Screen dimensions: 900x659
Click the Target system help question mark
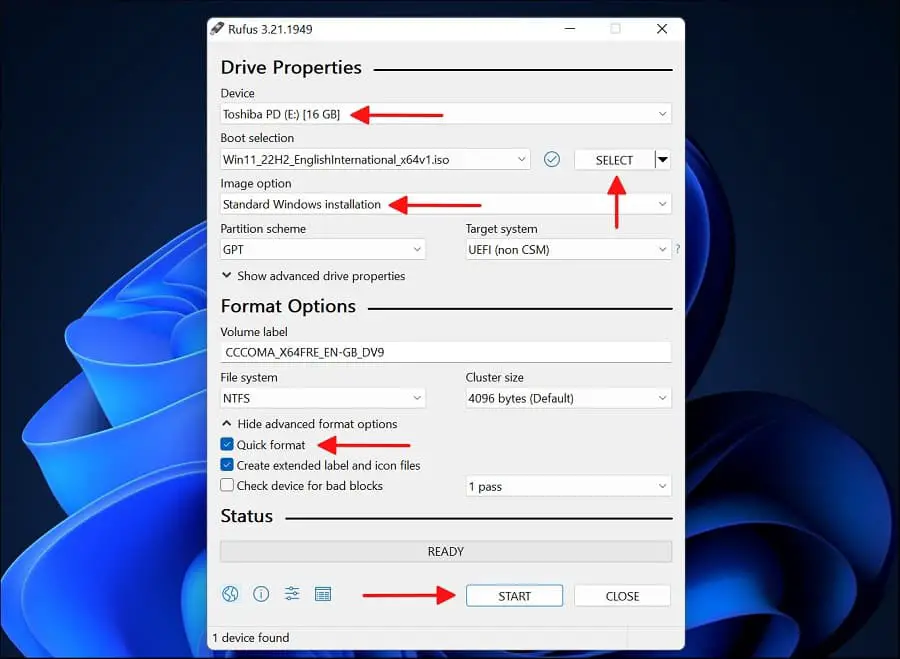678,249
